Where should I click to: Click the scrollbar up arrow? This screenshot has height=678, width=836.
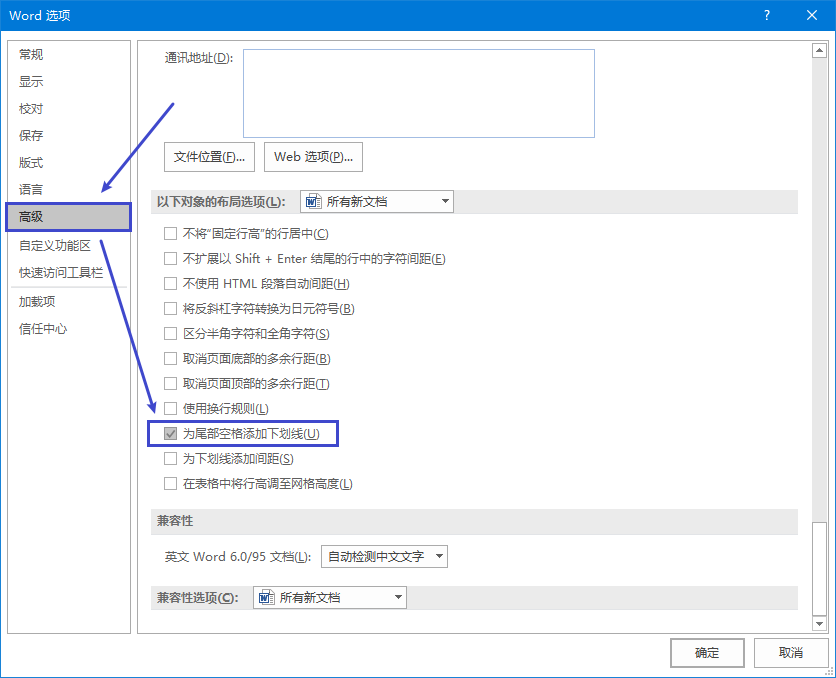pos(819,51)
